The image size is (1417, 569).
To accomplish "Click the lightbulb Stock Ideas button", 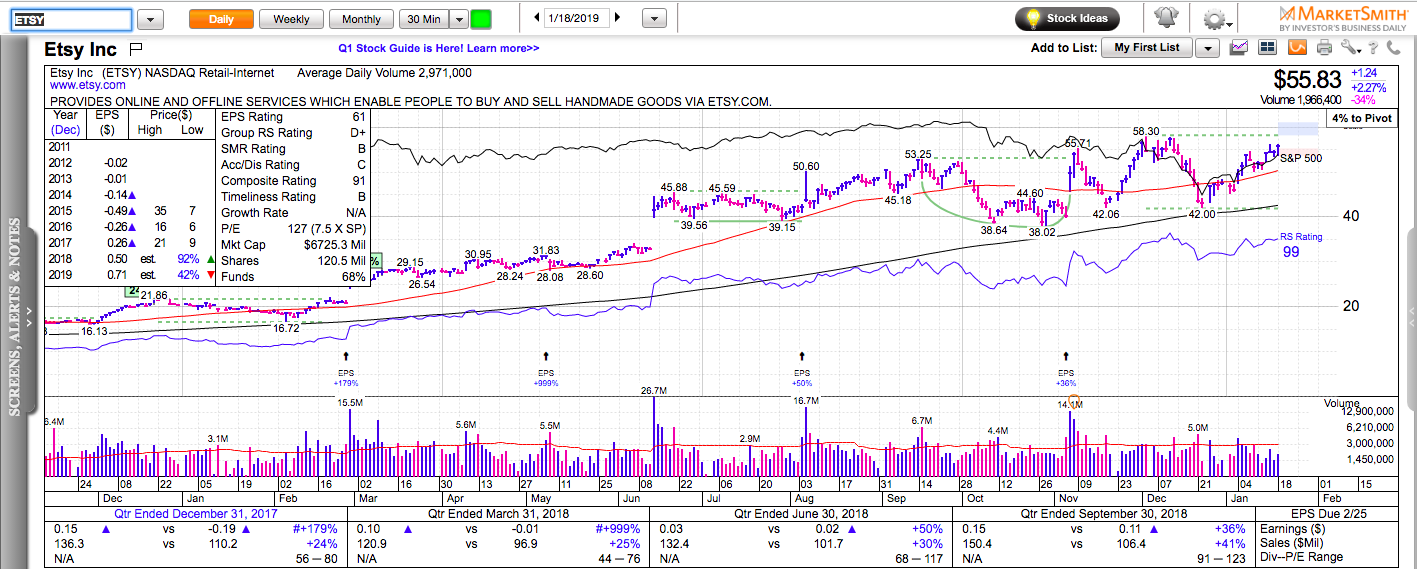I will tap(1068, 19).
